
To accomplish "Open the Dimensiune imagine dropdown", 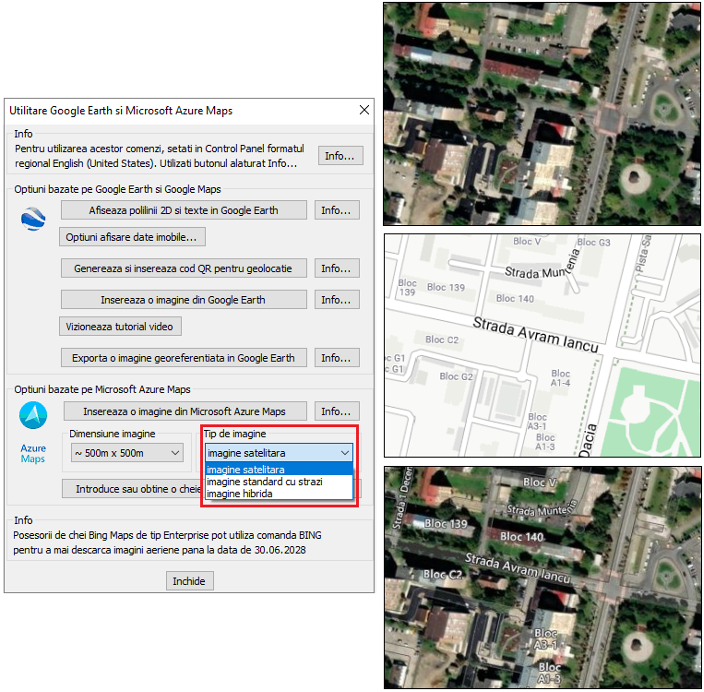I will (x=127, y=453).
